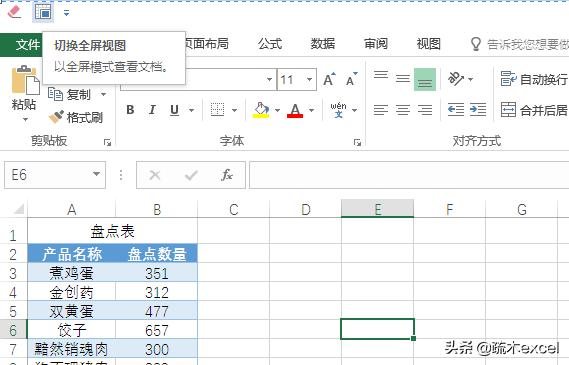This screenshot has width=569, height=365.
Task: Click the wén phonetic guide icon
Action: (x=338, y=110)
